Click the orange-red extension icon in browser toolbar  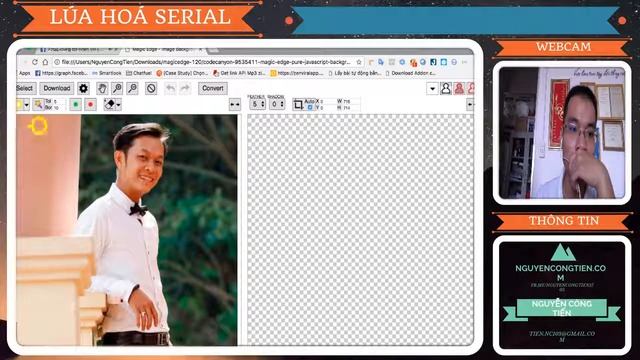[413, 62]
